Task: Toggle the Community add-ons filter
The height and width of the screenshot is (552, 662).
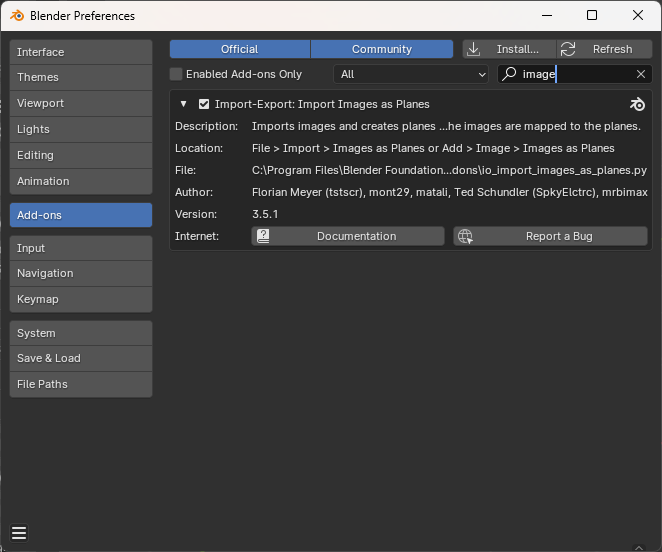Action: [x=381, y=49]
